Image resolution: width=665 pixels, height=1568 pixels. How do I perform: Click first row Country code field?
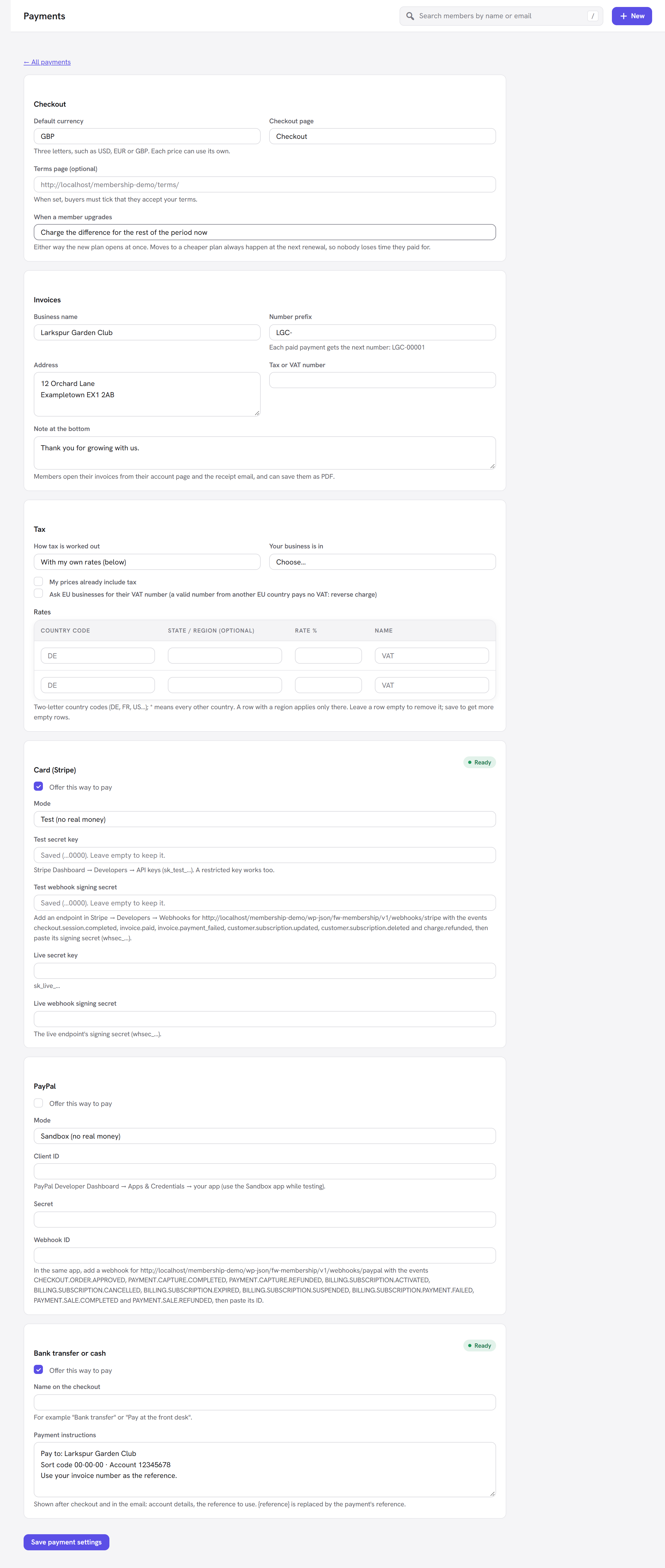click(x=97, y=656)
